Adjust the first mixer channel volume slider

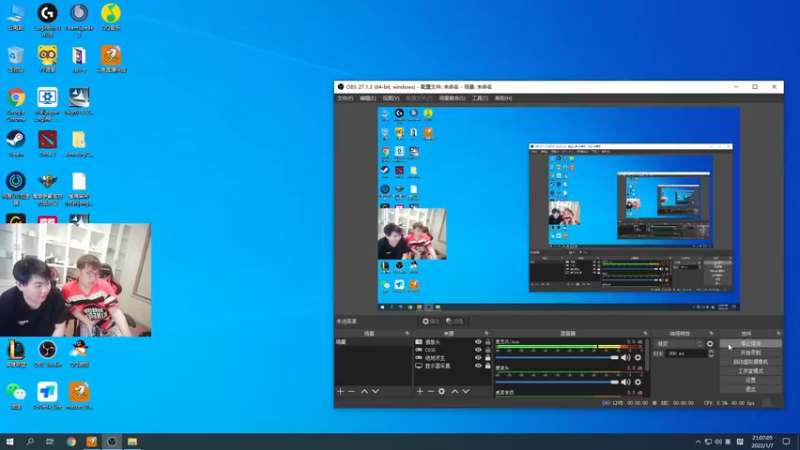557,358
